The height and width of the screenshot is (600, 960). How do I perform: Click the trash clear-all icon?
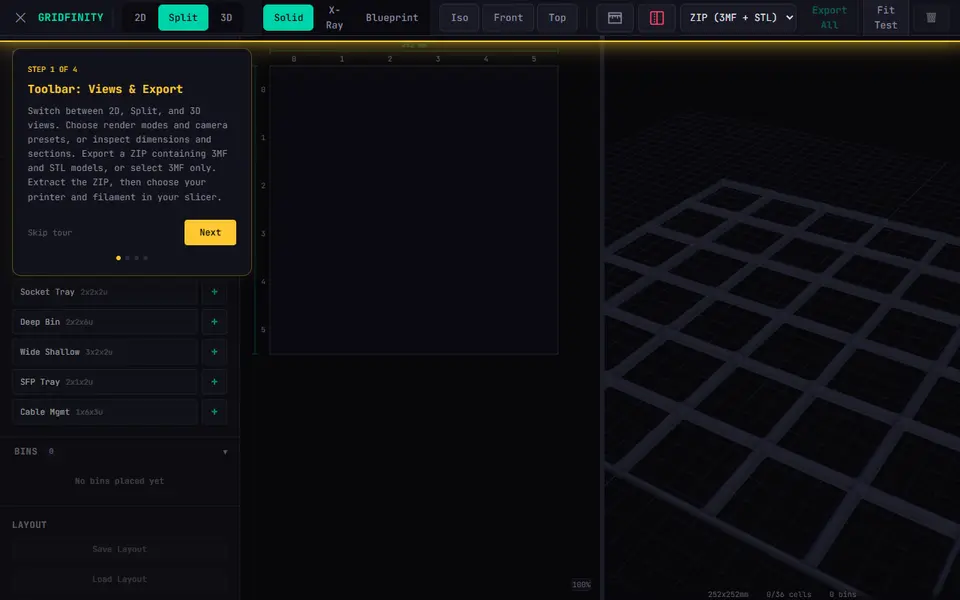coord(931,18)
